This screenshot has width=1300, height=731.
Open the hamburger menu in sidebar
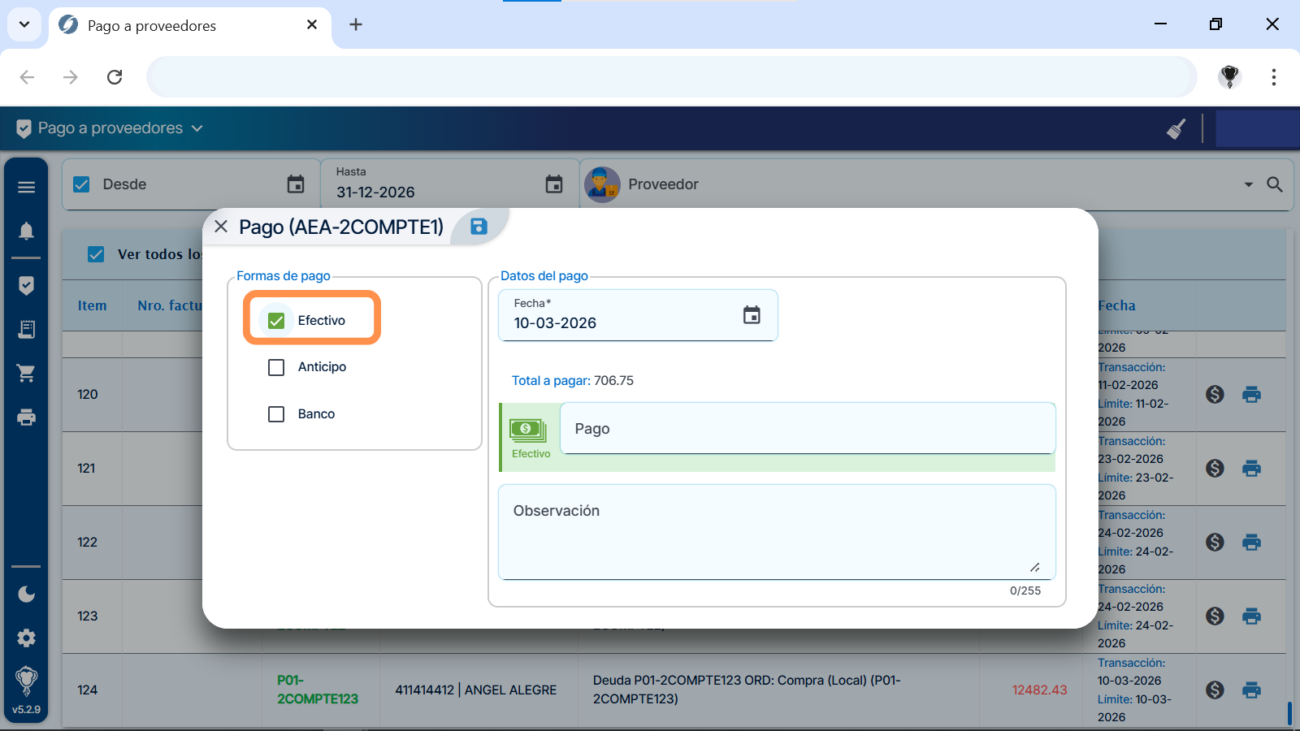click(27, 187)
